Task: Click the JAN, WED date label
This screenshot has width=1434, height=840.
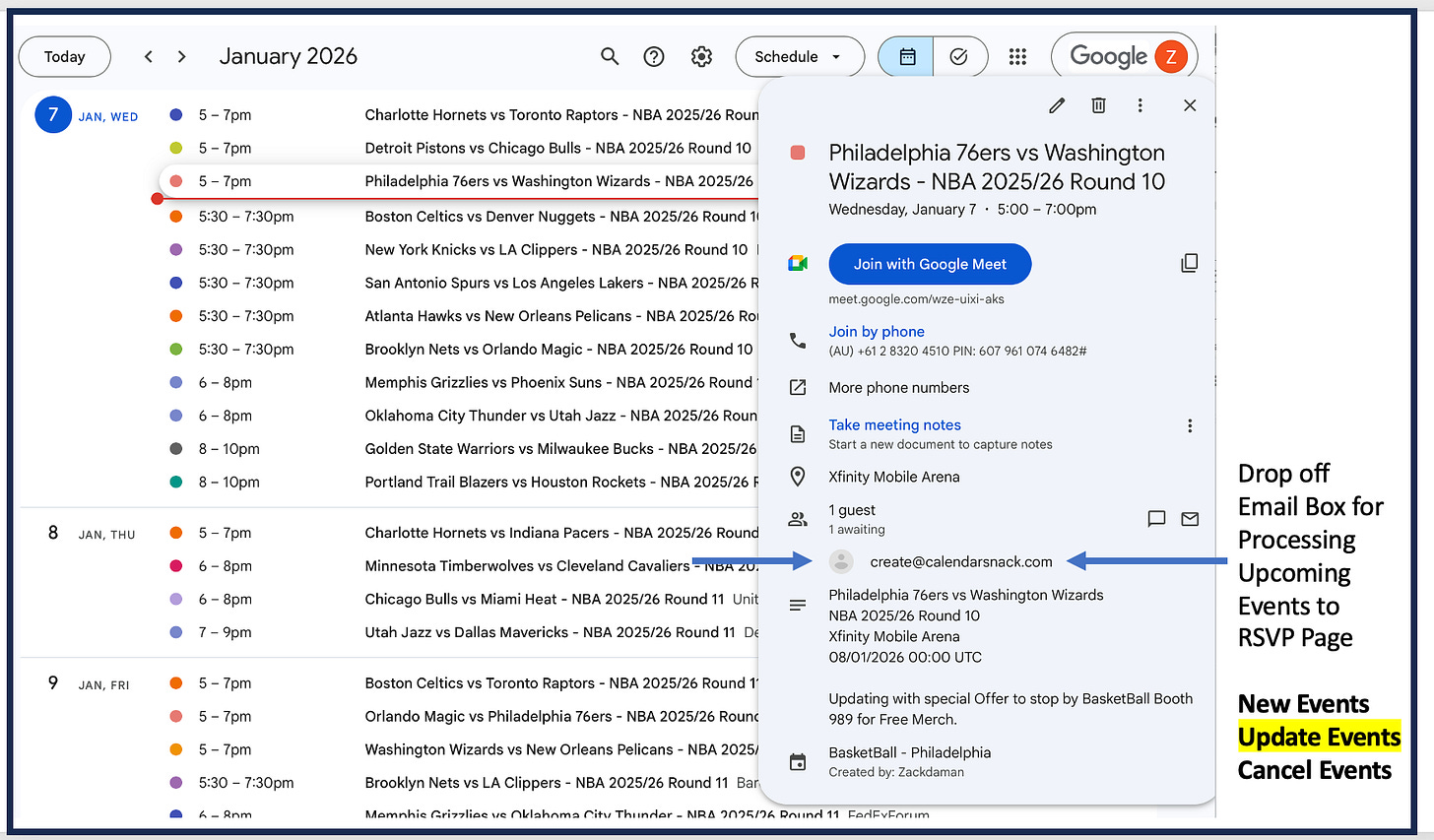Action: [108, 117]
